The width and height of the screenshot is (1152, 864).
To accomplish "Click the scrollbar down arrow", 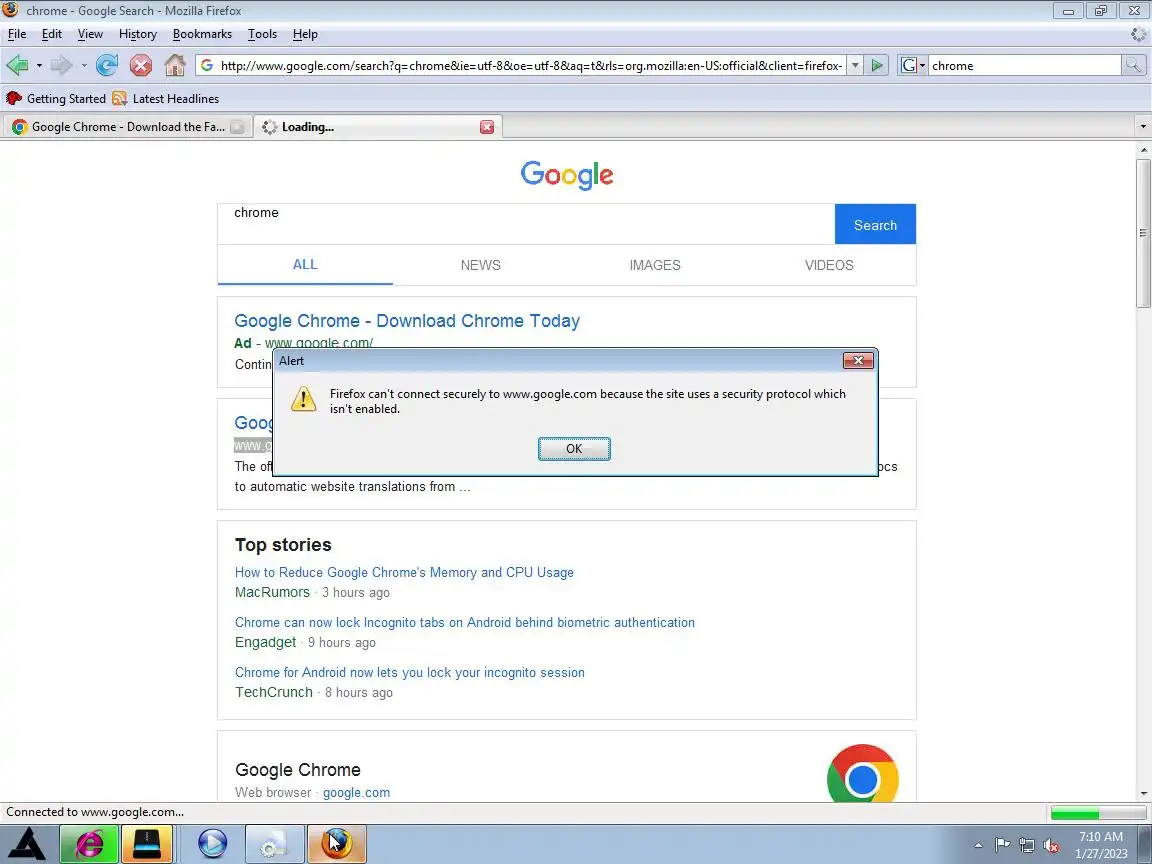I will point(1143,793).
